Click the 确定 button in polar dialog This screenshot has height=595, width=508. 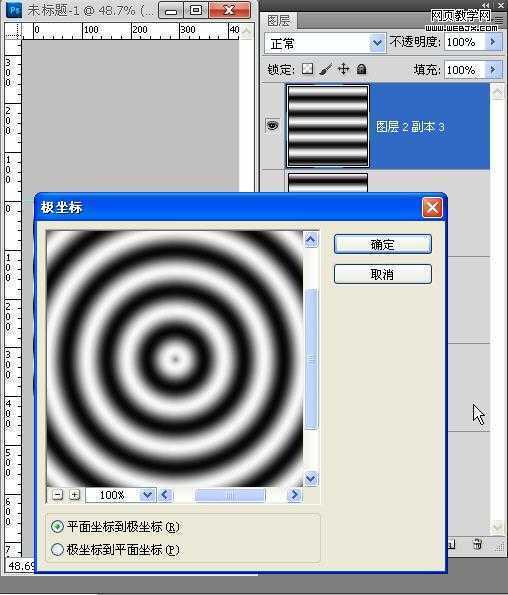coord(382,244)
